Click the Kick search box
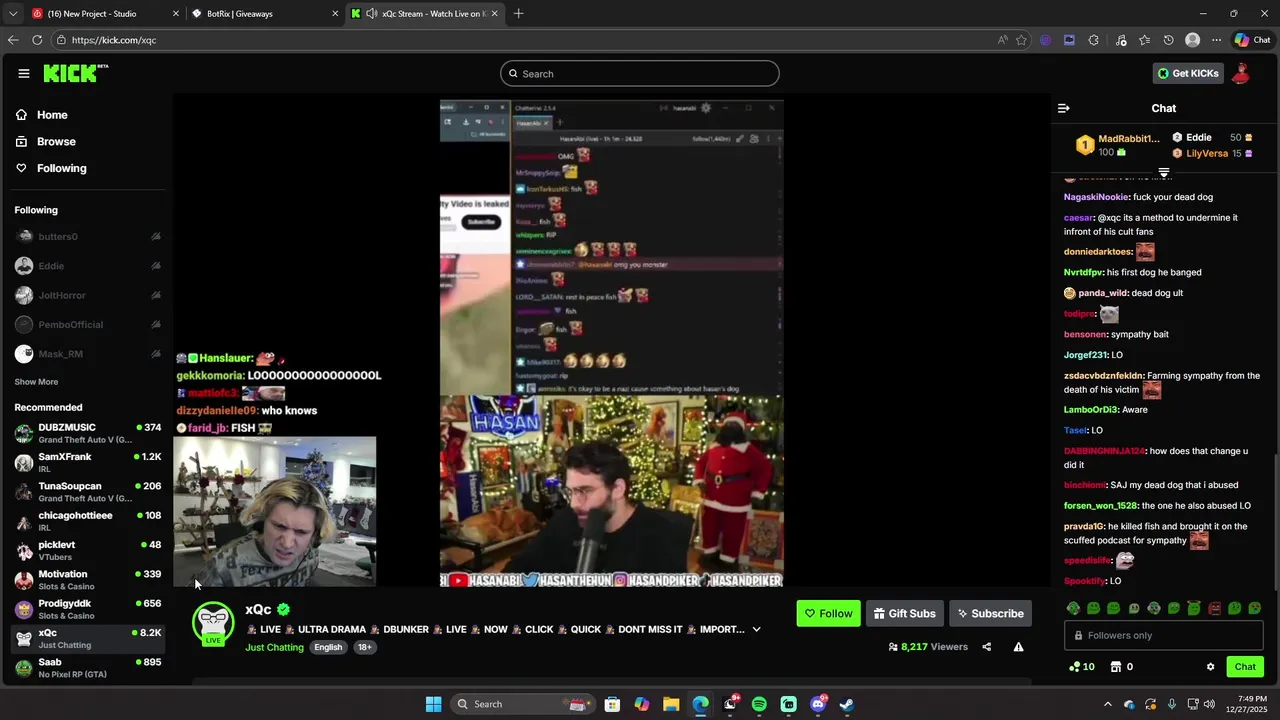This screenshot has width=1280, height=720. point(640,73)
